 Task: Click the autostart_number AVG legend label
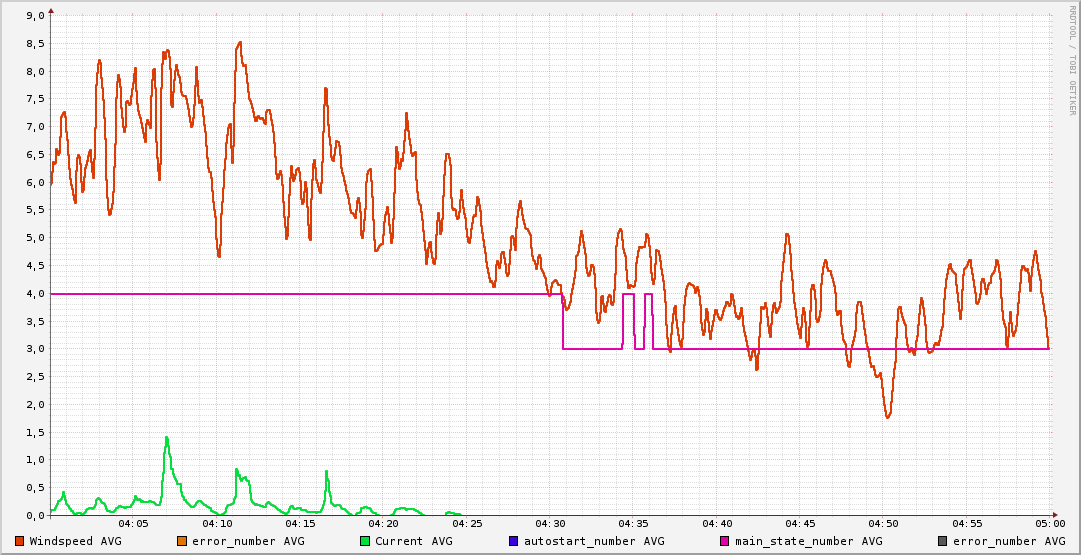pos(594,541)
